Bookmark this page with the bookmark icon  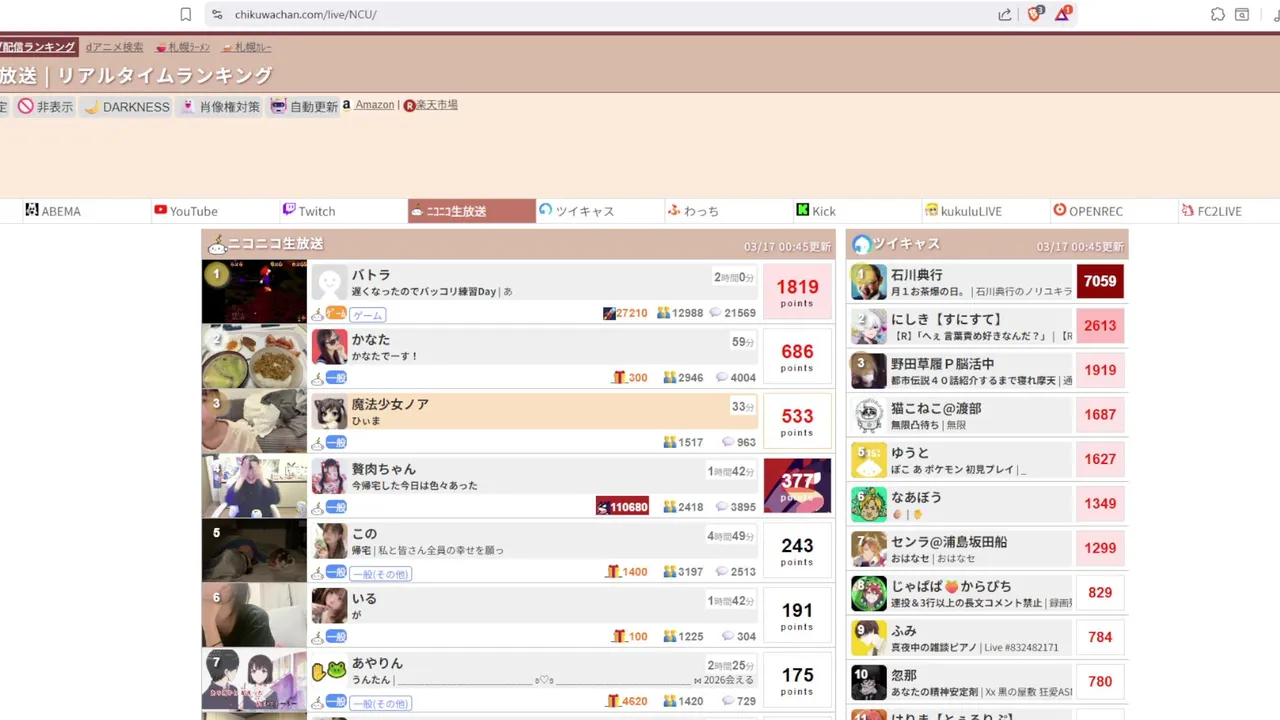[185, 14]
